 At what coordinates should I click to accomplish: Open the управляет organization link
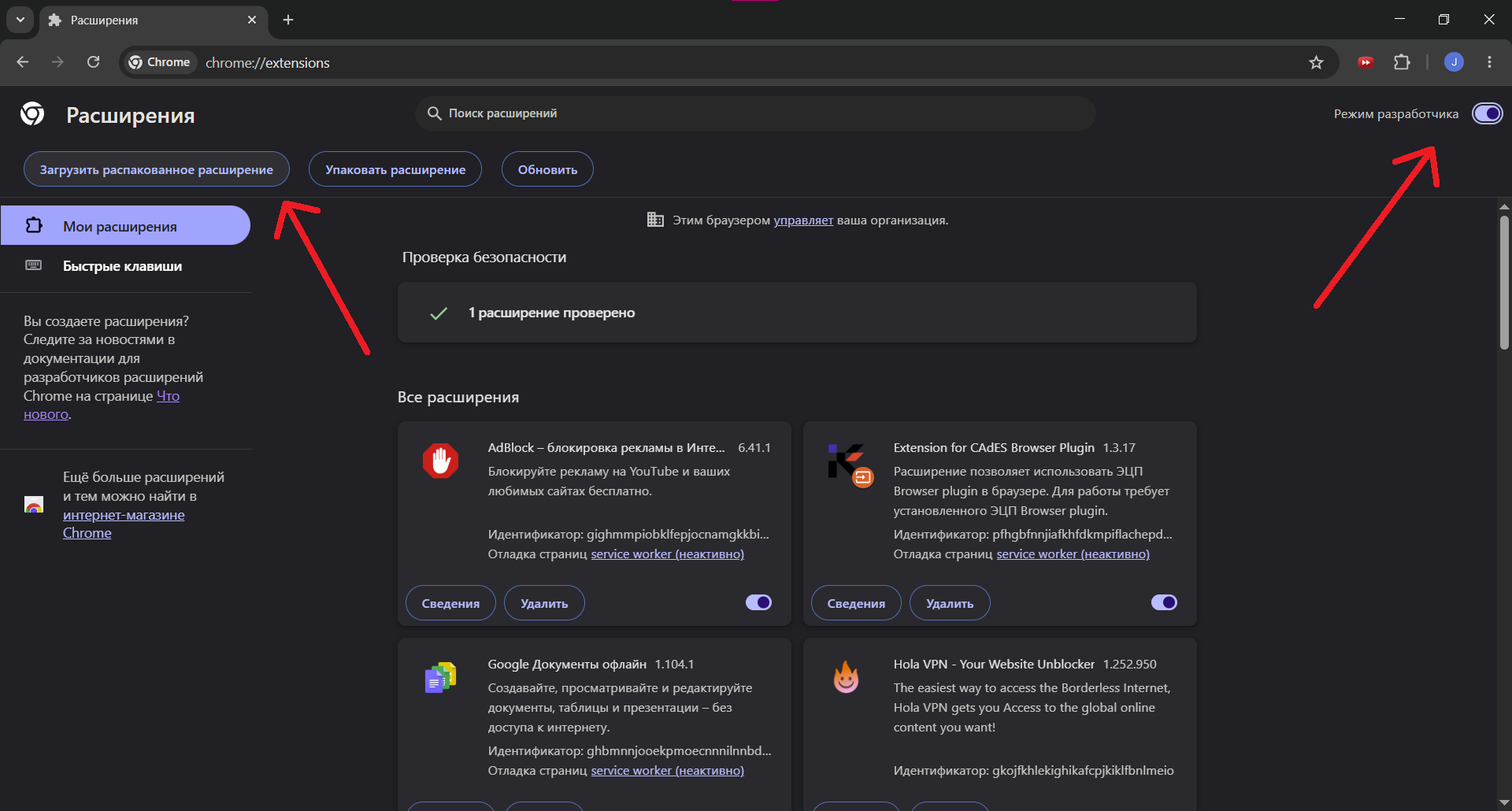pos(803,220)
